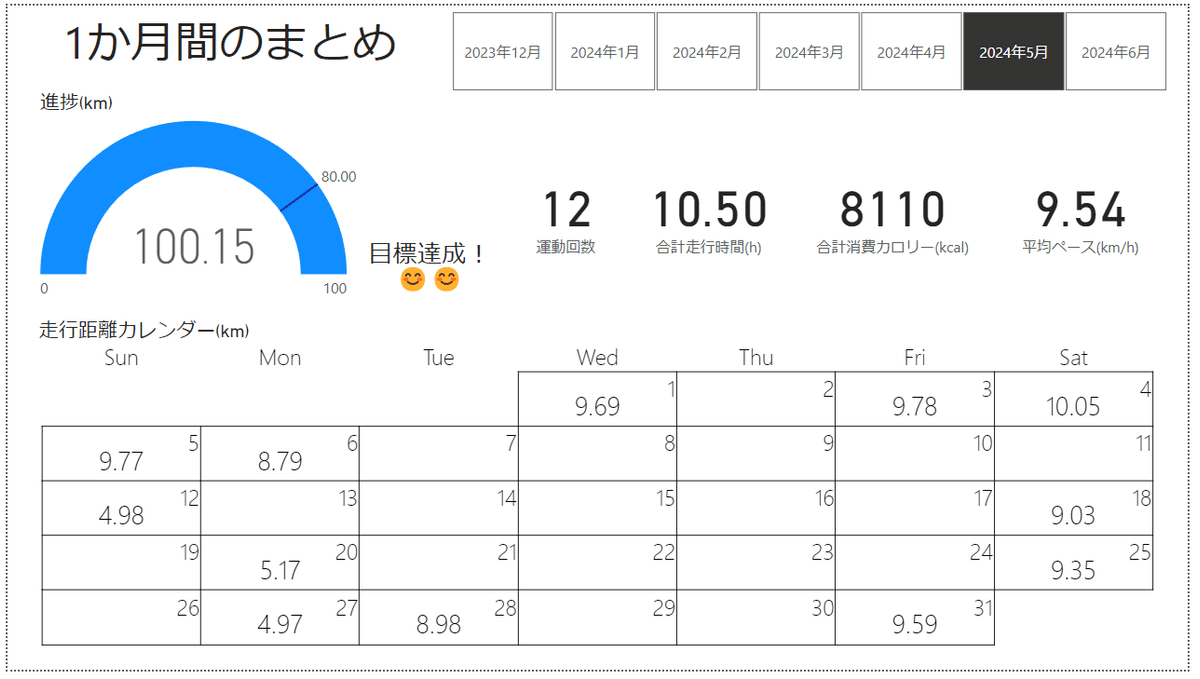1200x679 pixels.
Task: Click calendar day number 29
Action: click(665, 607)
